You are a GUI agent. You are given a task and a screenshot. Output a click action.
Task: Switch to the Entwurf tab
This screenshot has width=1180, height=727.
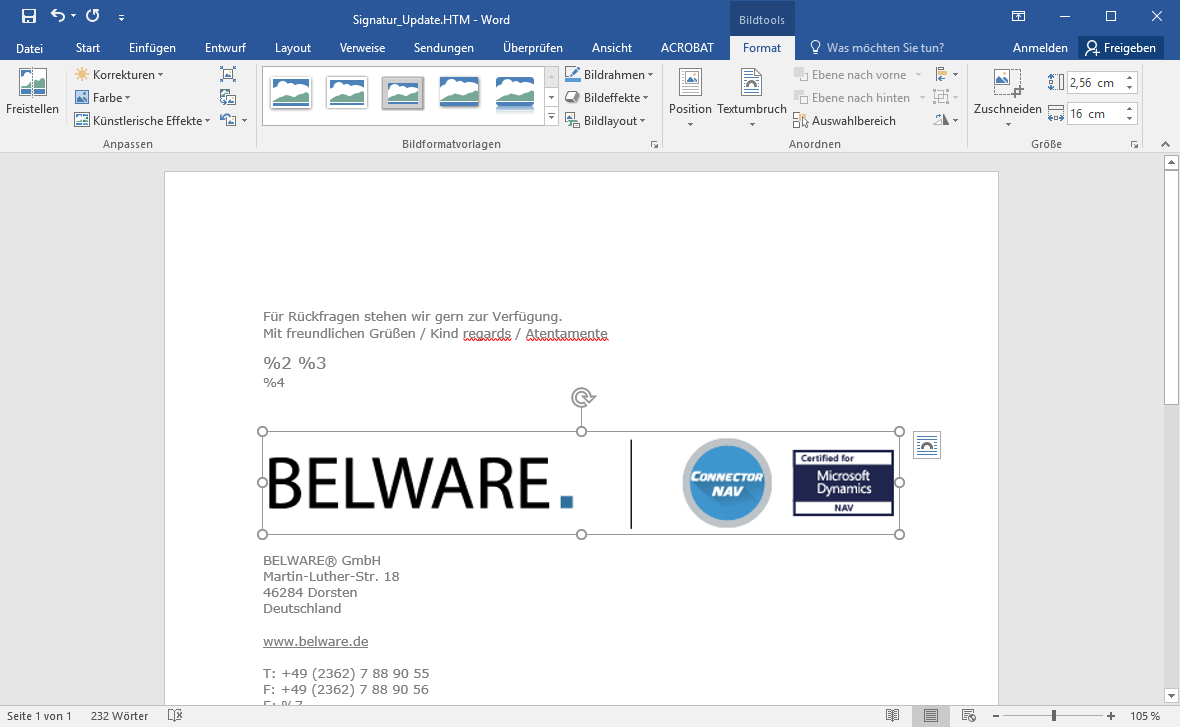225,48
